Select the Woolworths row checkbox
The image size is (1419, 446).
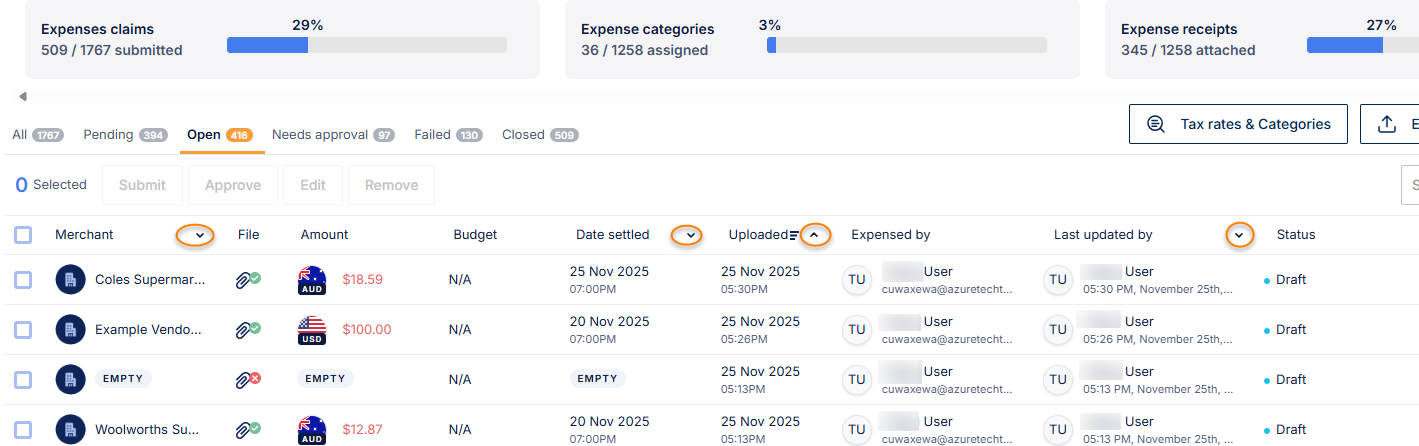pos(23,430)
